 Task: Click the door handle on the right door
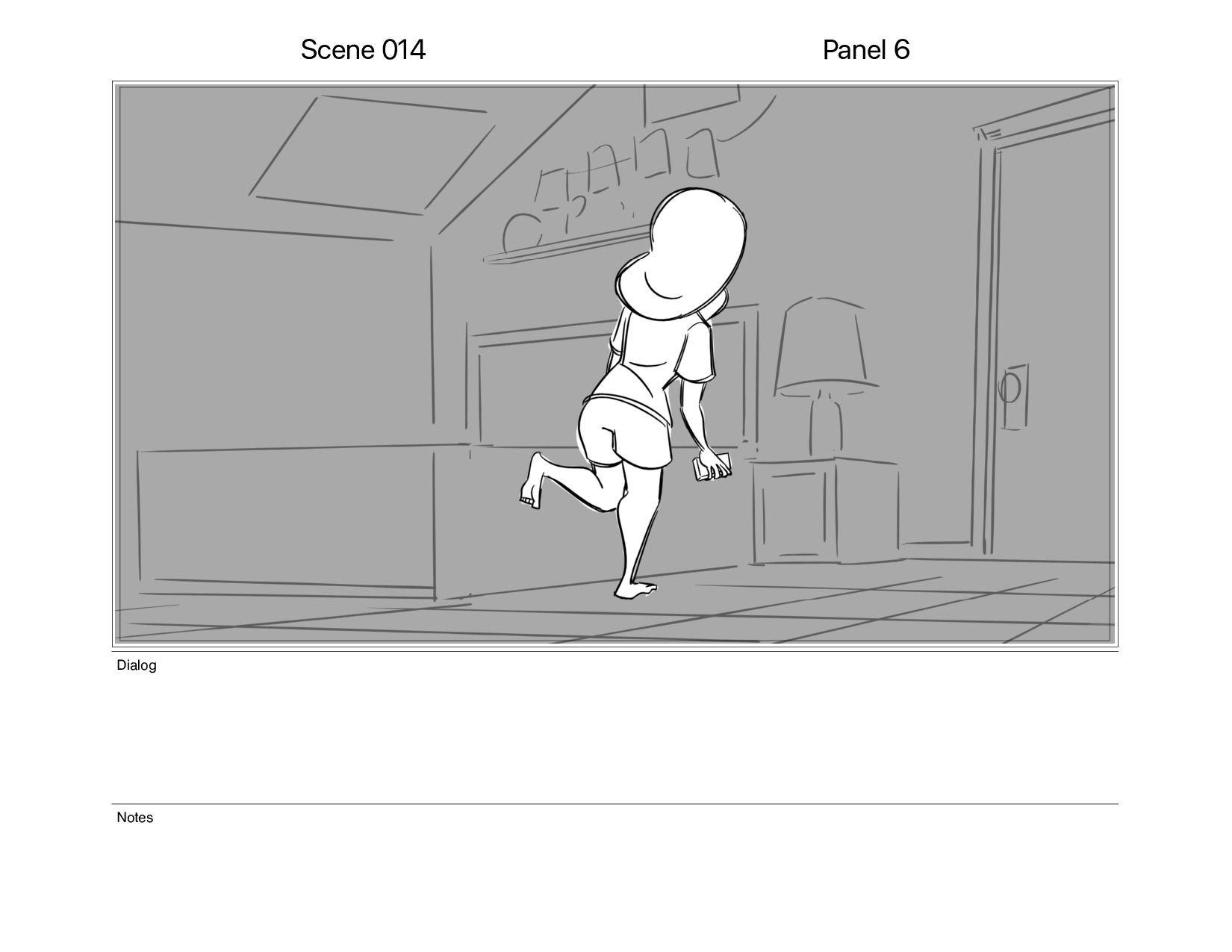coord(1012,396)
